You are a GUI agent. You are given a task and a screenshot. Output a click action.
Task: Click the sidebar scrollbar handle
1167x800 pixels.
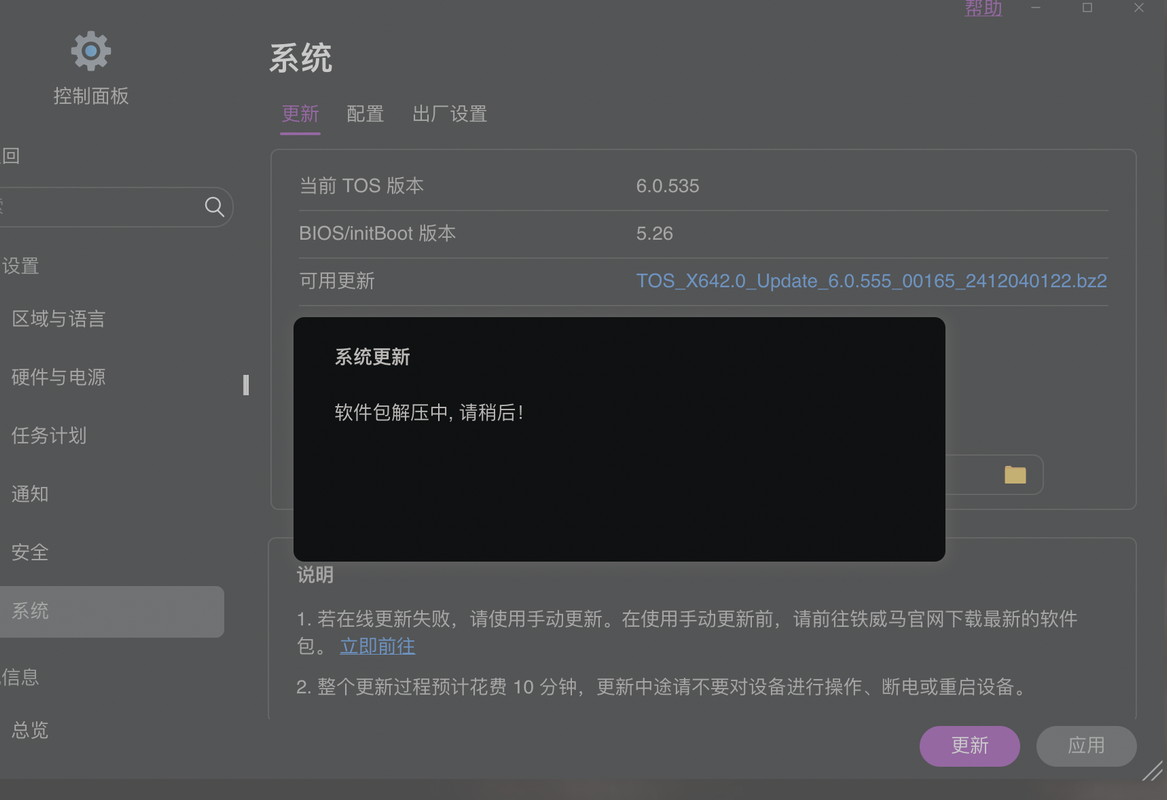246,385
